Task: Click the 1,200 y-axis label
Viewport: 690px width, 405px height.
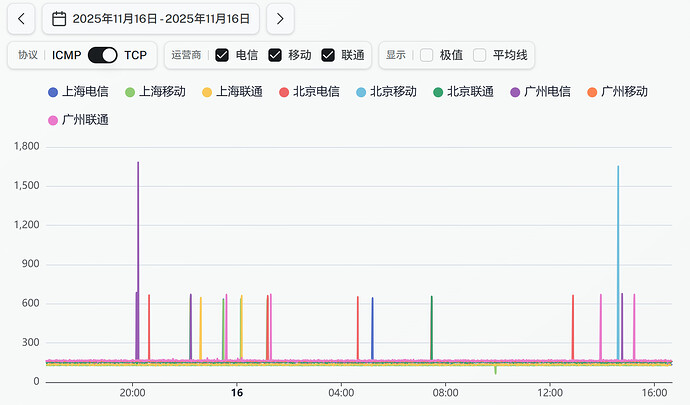Action: tap(26, 225)
